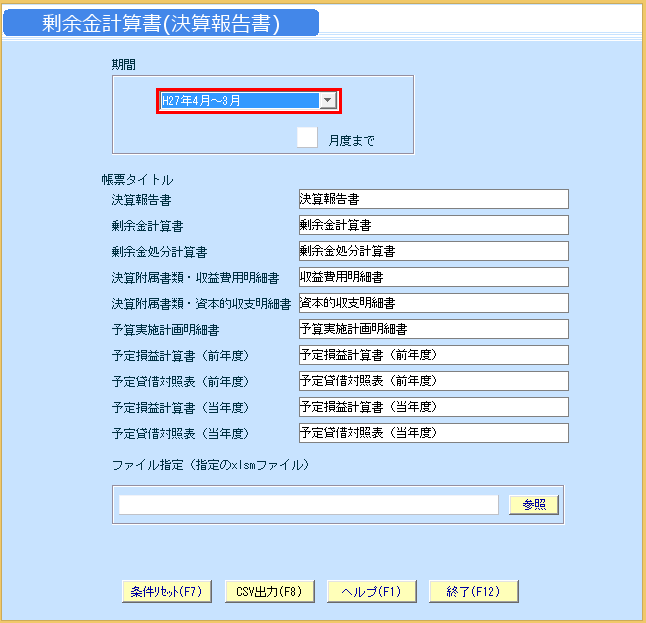Edit the 予定貸借対照表（当年度） title field
Image resolution: width=646 pixels, height=623 pixels.
coord(433,433)
